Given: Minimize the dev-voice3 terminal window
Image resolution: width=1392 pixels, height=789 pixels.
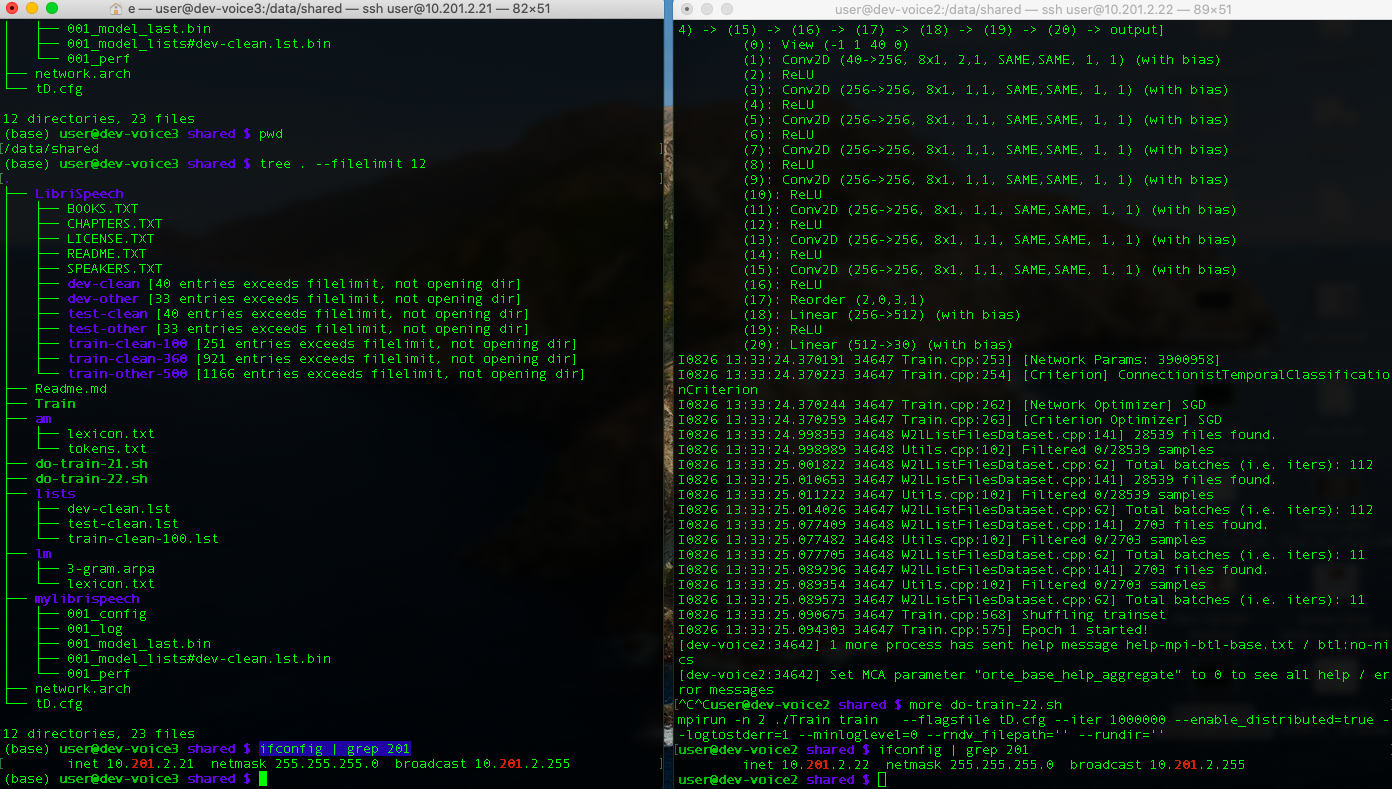Looking at the screenshot, I should point(32,8).
